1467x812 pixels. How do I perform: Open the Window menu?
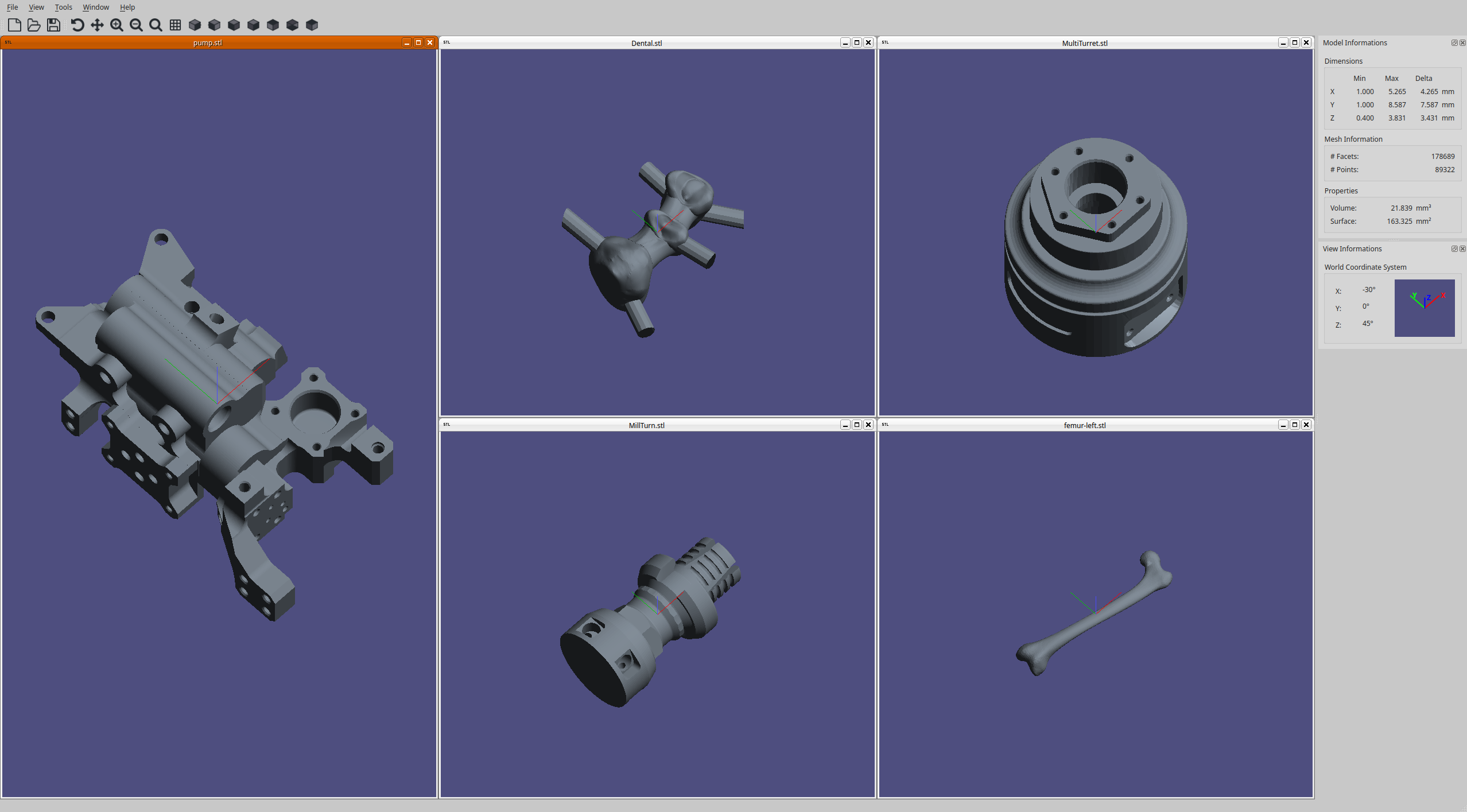[x=95, y=7]
